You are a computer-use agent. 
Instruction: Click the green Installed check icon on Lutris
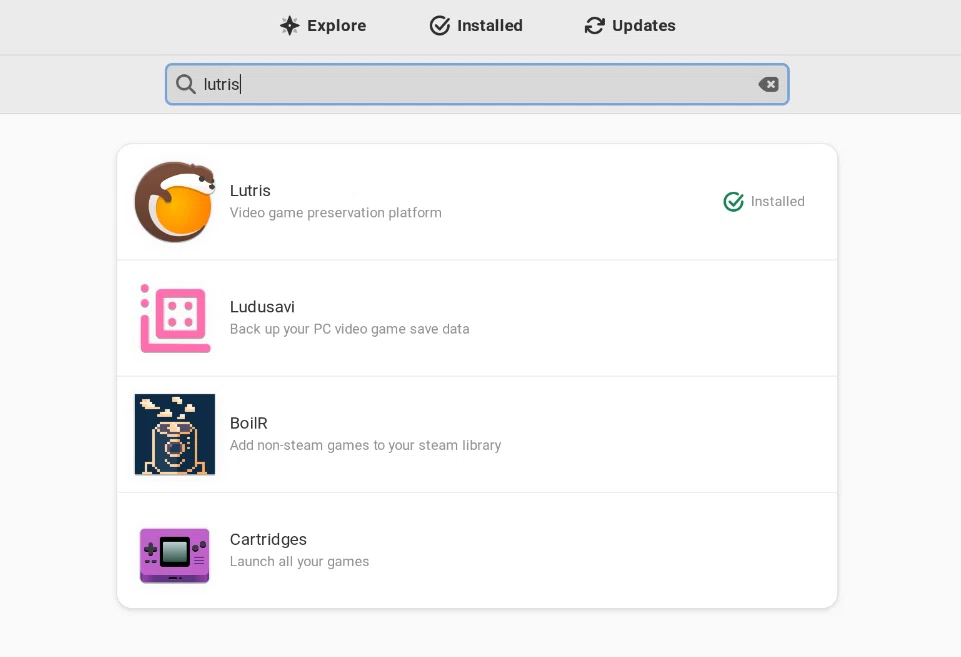point(733,202)
